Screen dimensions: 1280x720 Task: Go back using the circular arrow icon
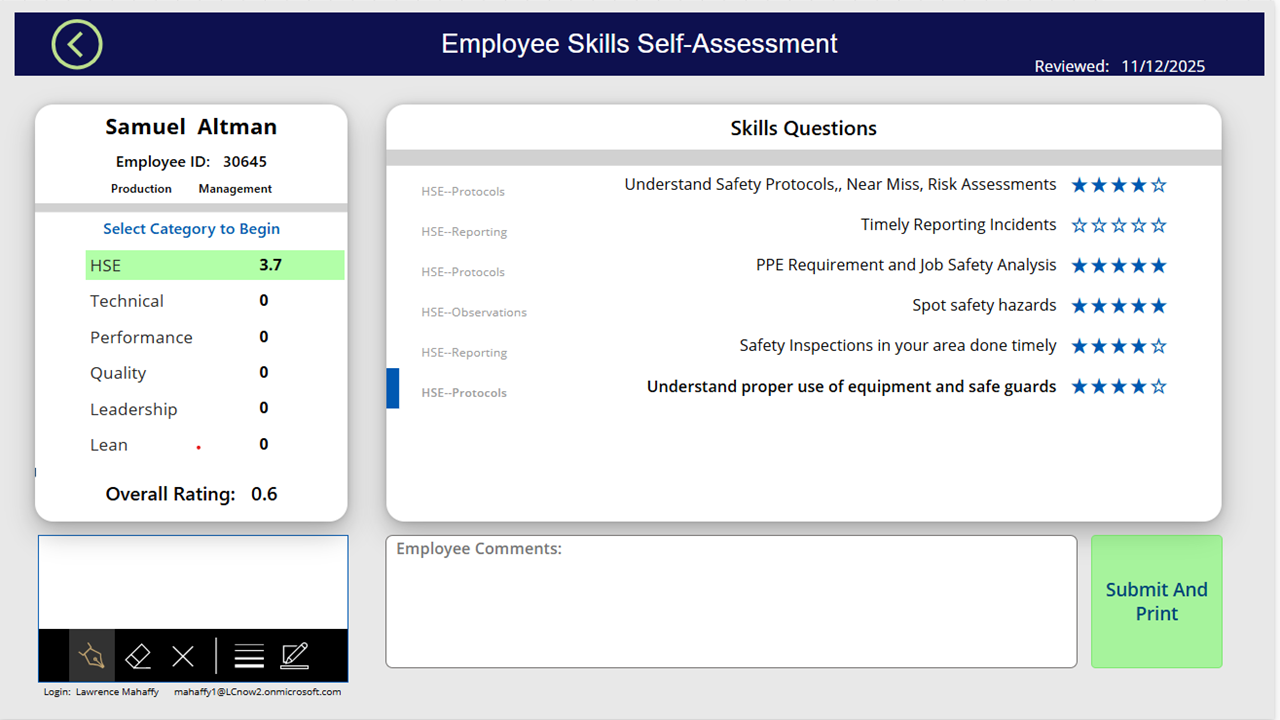click(77, 45)
